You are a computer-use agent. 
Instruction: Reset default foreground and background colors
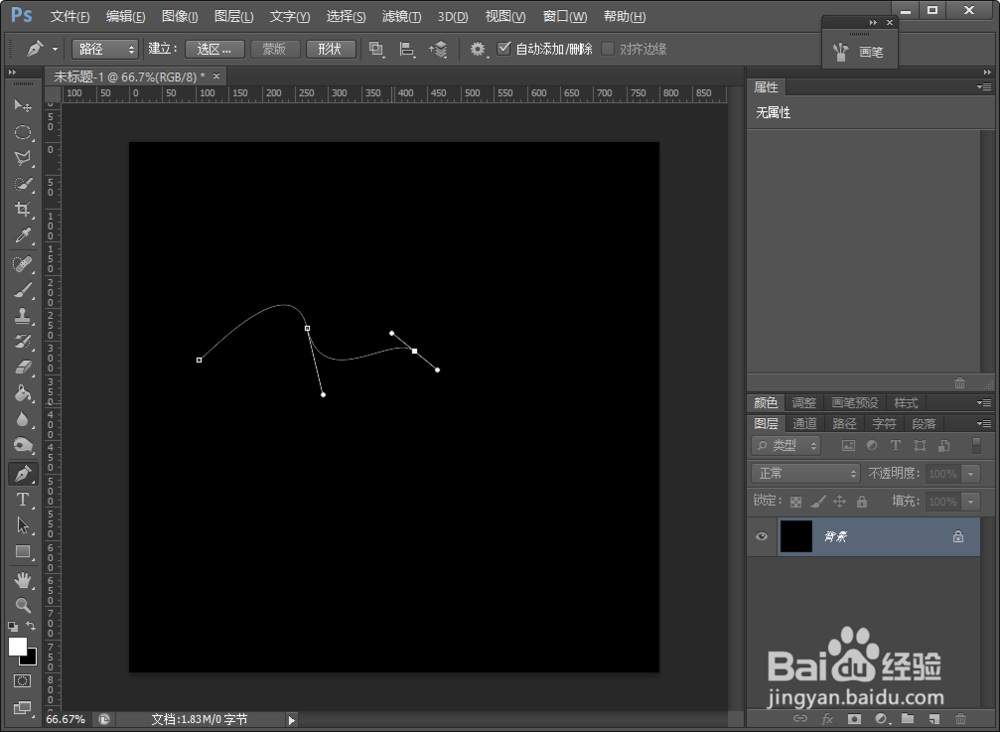(13, 627)
